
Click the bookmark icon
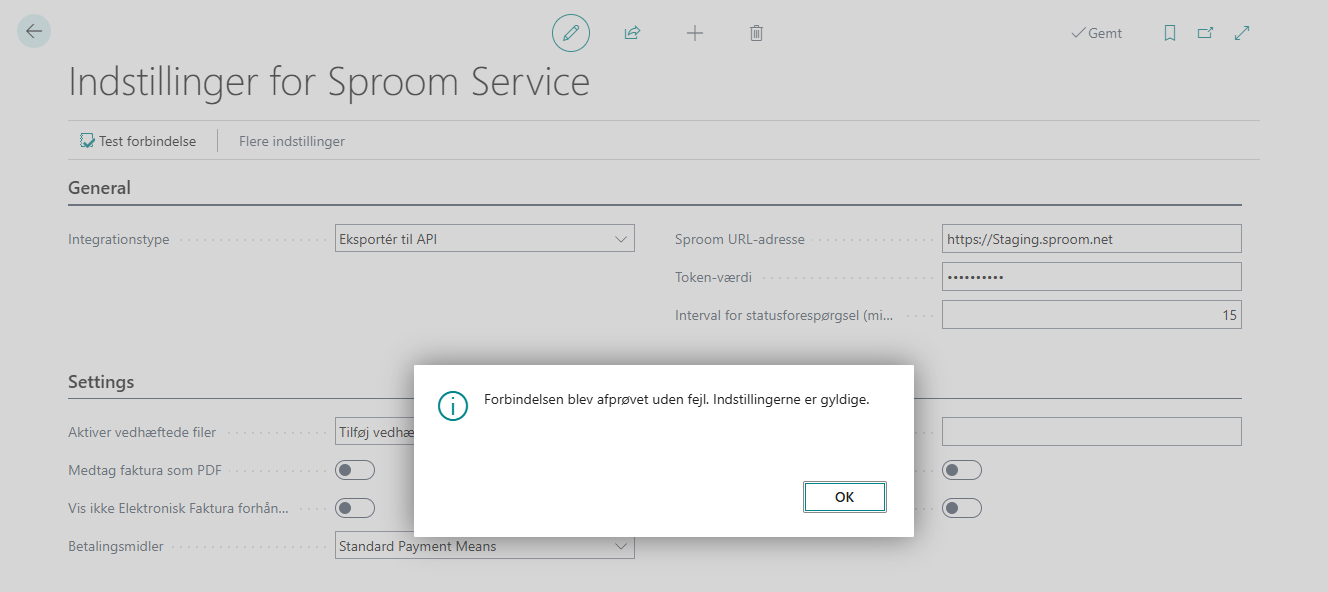1170,33
